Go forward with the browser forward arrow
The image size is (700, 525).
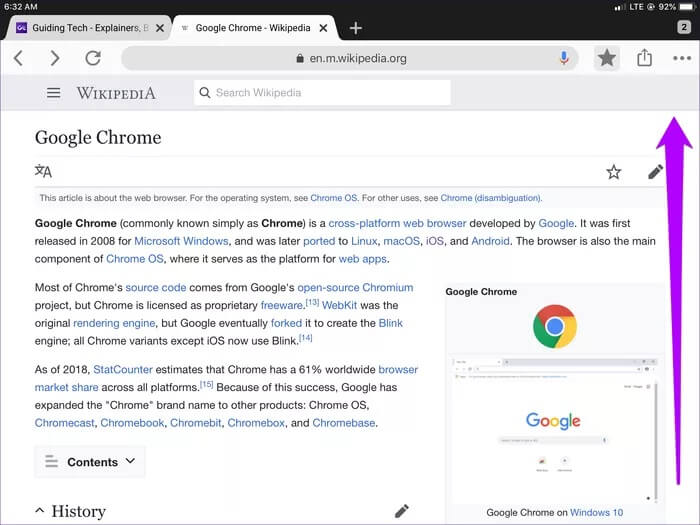click(x=54, y=58)
